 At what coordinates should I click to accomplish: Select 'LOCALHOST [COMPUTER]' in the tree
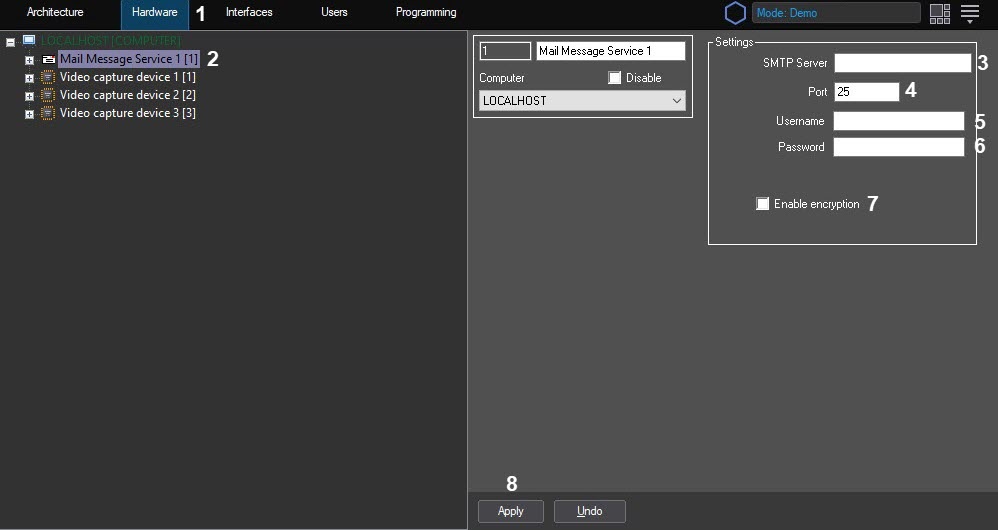click(111, 41)
